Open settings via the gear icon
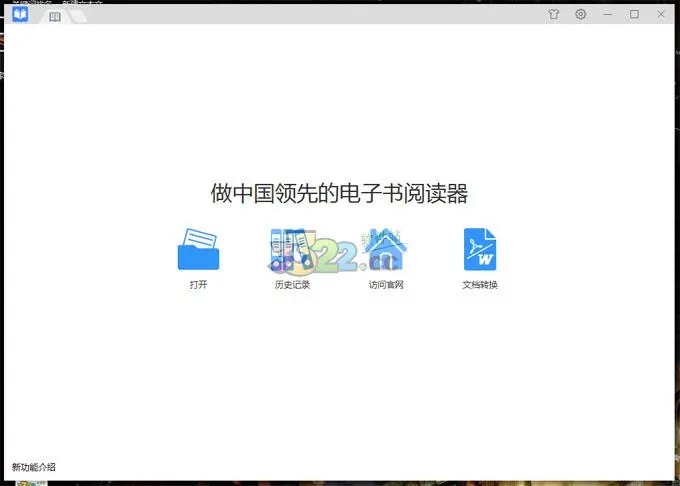680x486 pixels. click(581, 15)
